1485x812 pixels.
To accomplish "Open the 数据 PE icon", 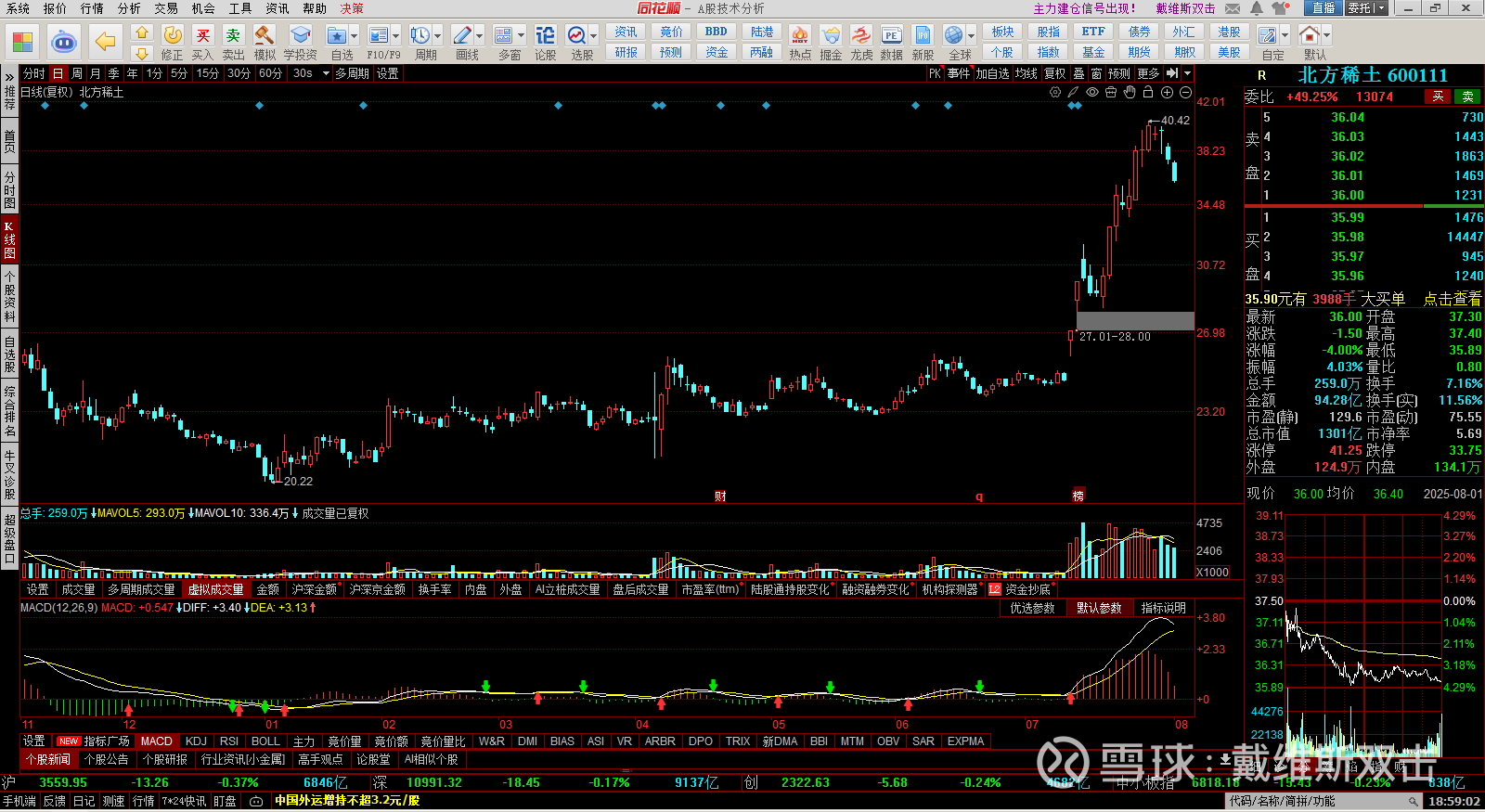I will click(891, 35).
